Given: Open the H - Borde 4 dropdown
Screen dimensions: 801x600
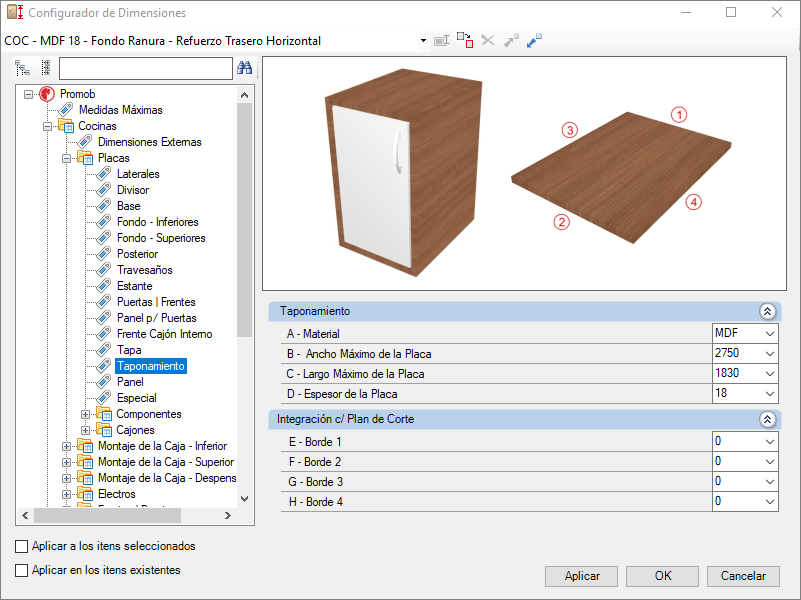Looking at the screenshot, I should pos(770,502).
